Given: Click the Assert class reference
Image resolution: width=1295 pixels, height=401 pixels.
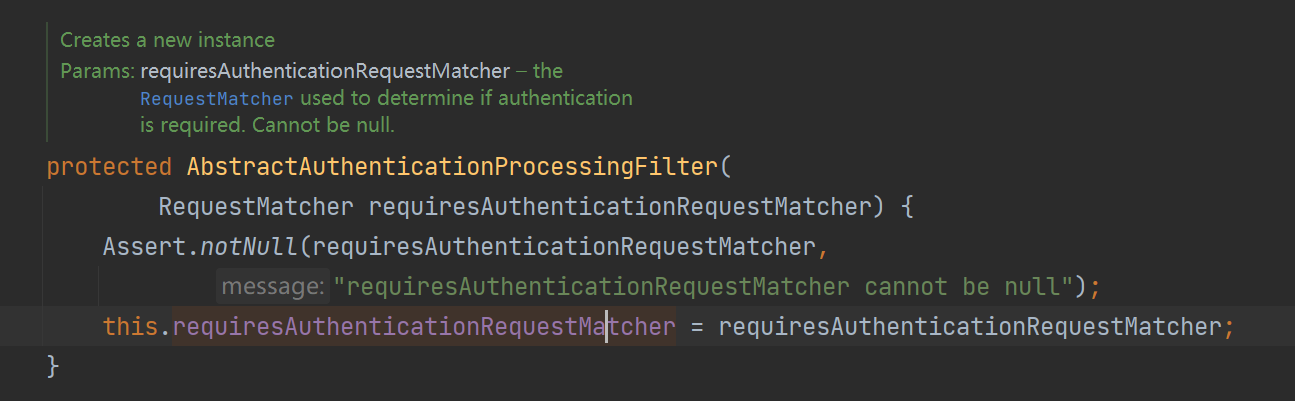Looking at the screenshot, I should click(144, 247).
